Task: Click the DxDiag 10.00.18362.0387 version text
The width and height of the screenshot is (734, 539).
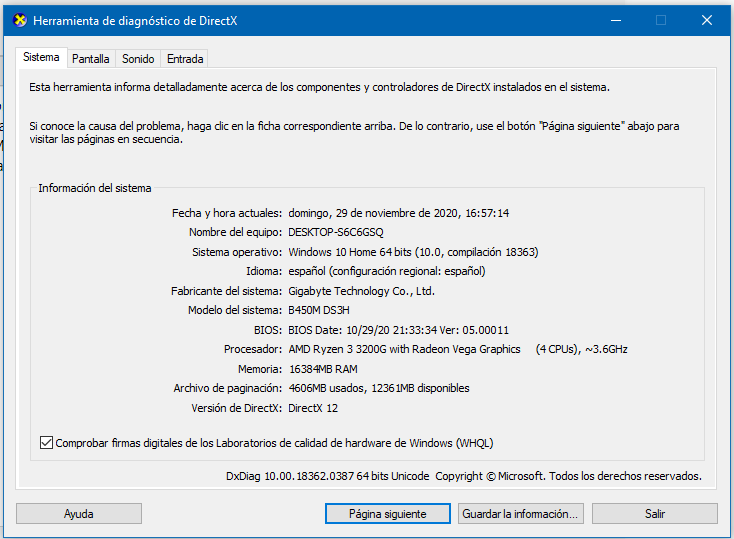Action: click(x=328, y=476)
